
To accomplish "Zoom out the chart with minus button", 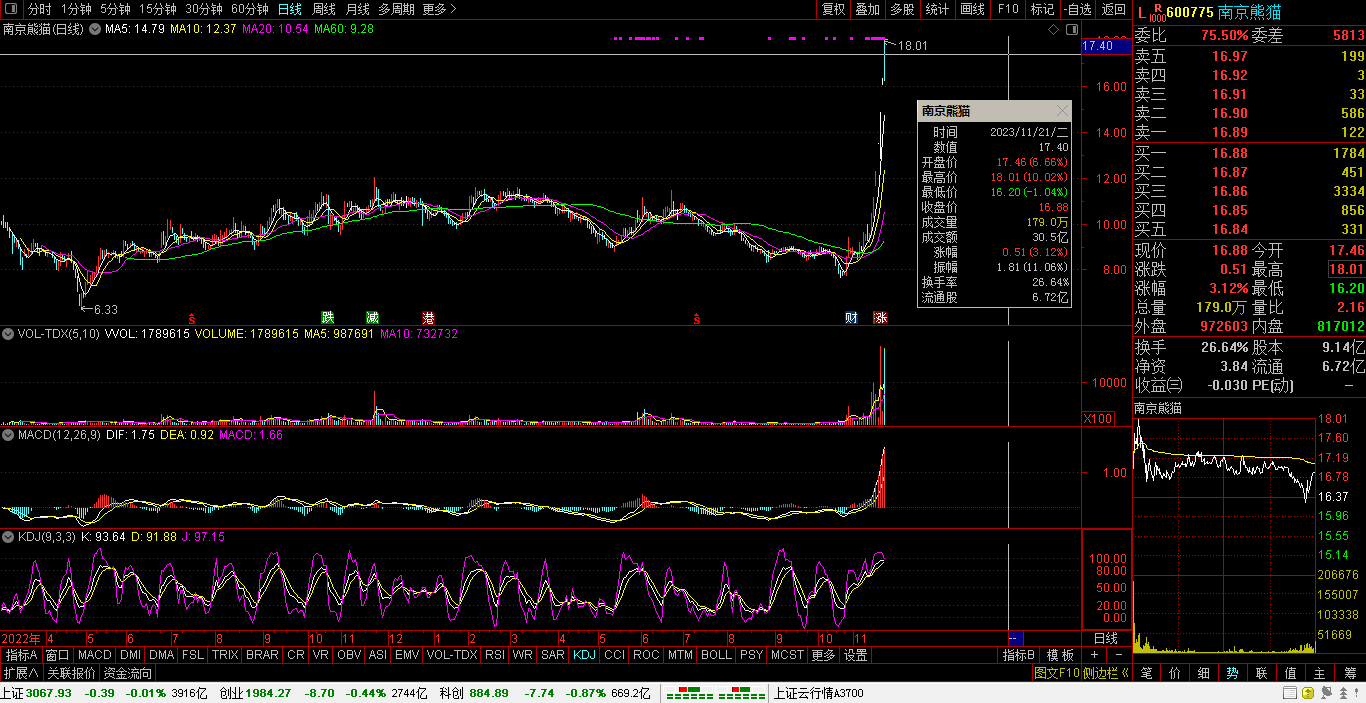I will point(1117,655).
